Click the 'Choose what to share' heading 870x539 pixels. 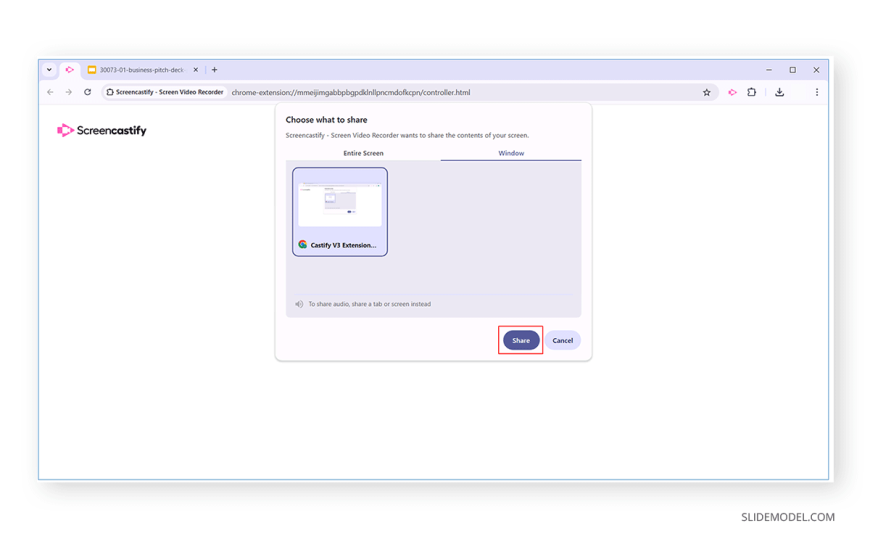[x=326, y=120]
